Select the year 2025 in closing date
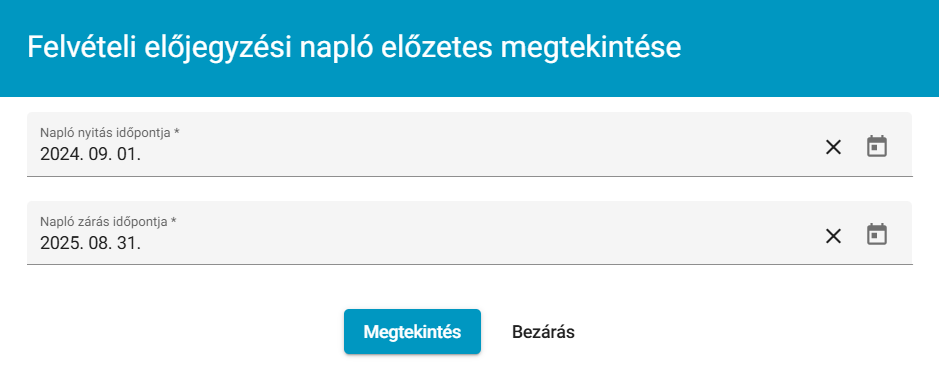This screenshot has width=939, height=371. pos(59,243)
